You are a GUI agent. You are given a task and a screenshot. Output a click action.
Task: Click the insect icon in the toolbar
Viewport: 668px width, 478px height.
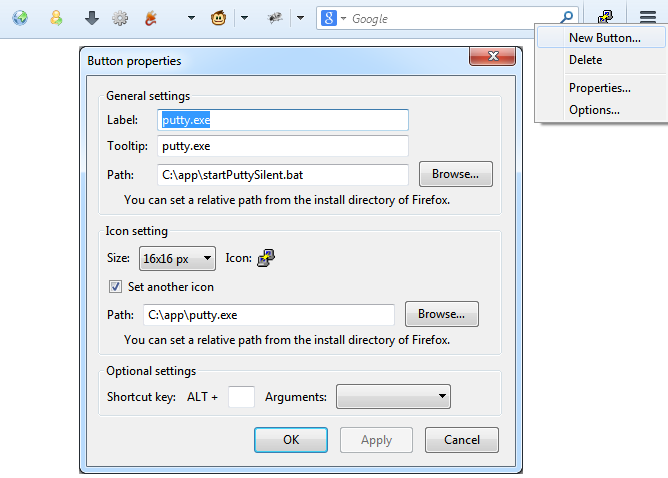pyautogui.click(x=275, y=18)
